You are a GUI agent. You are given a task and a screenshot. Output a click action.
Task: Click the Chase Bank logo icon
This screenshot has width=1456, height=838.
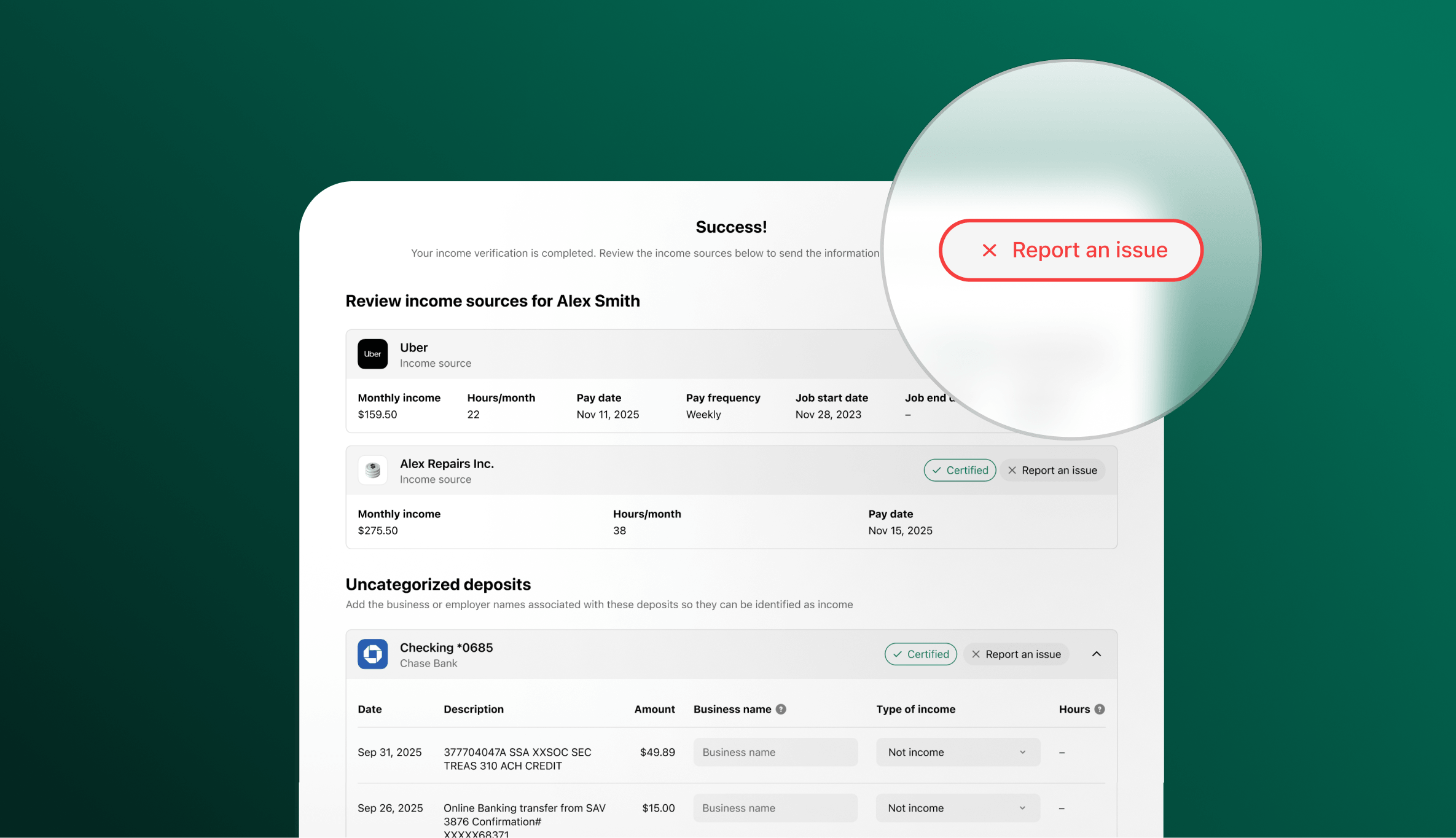click(372, 654)
